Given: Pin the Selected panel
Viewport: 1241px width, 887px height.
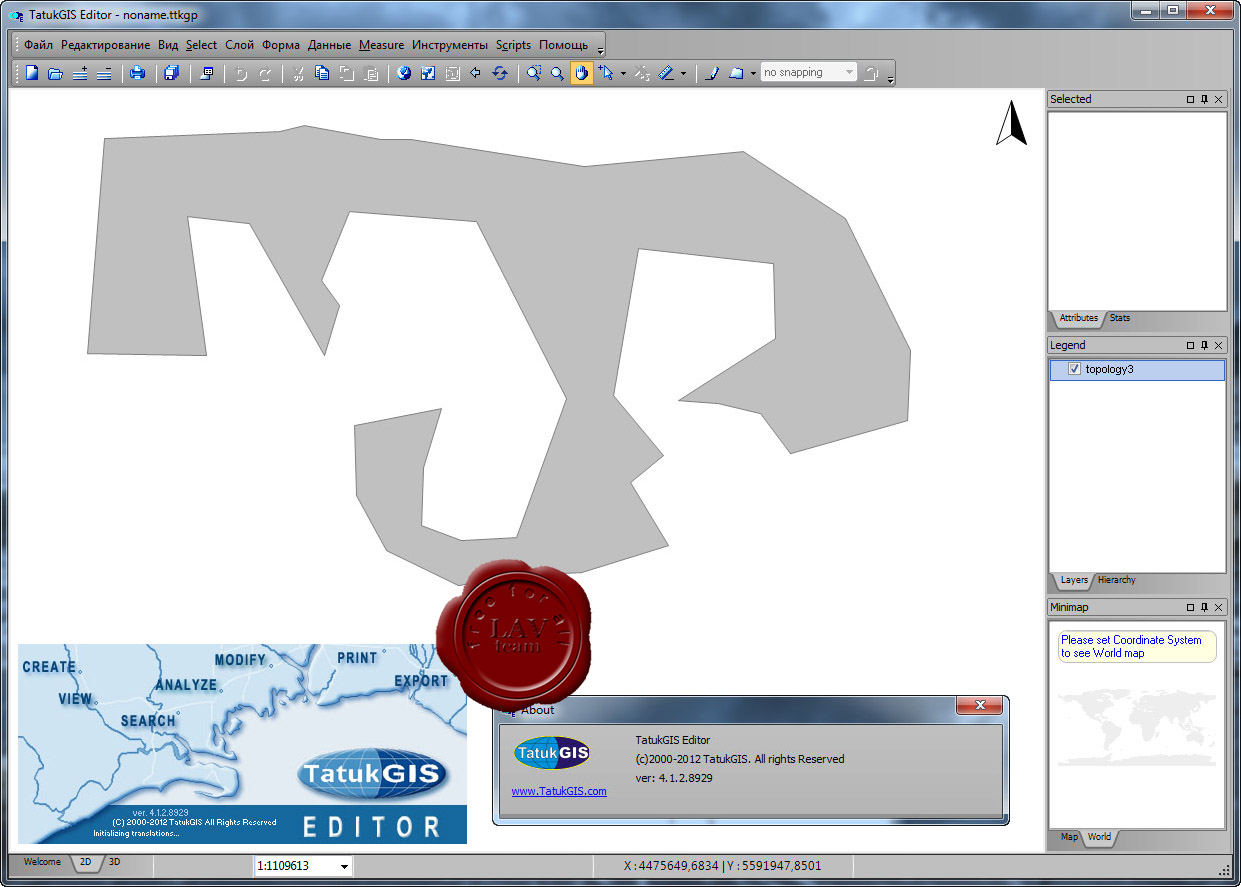Looking at the screenshot, I should 1204,99.
